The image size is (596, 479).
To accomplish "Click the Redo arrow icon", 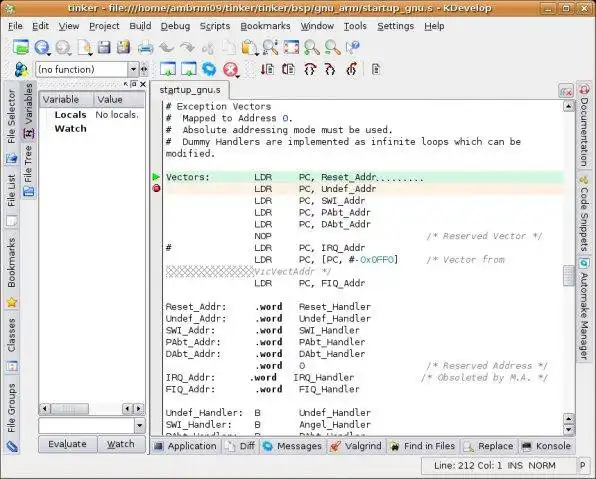I will click(x=187, y=48).
